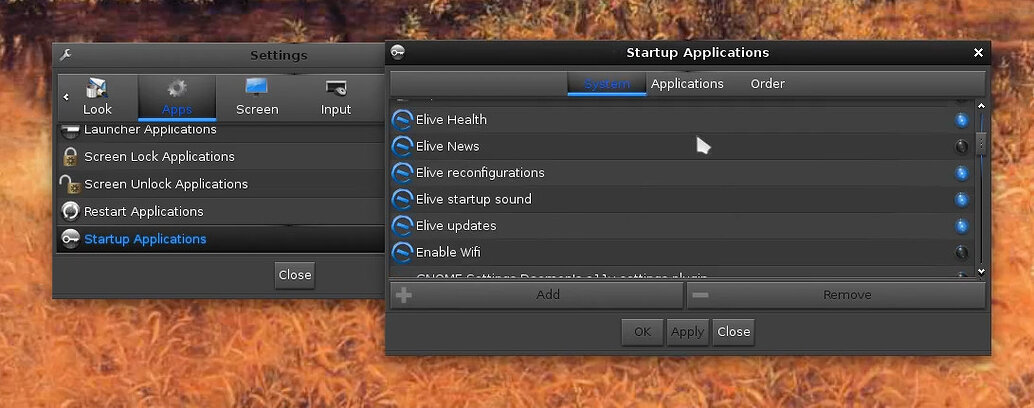This screenshot has height=408, width=1034.
Task: Click the Elive startup sound logo icon
Action: click(402, 199)
